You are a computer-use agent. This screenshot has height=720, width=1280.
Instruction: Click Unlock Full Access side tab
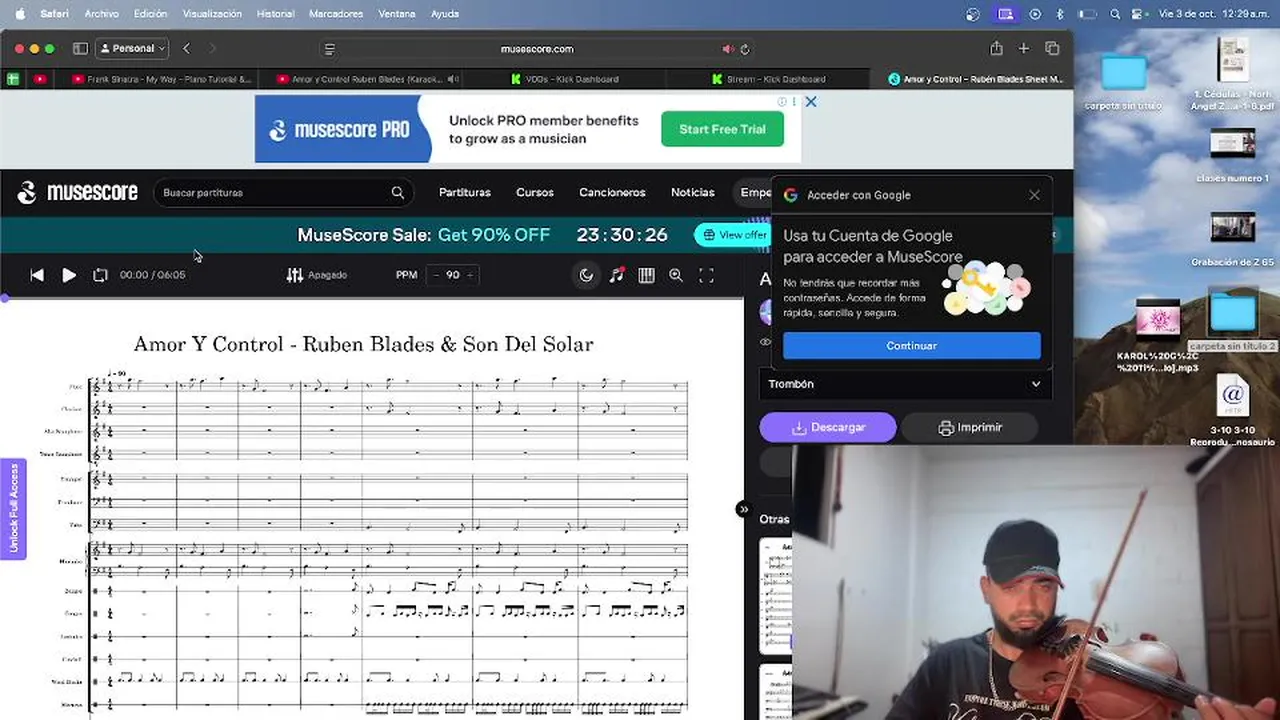tap(13, 509)
